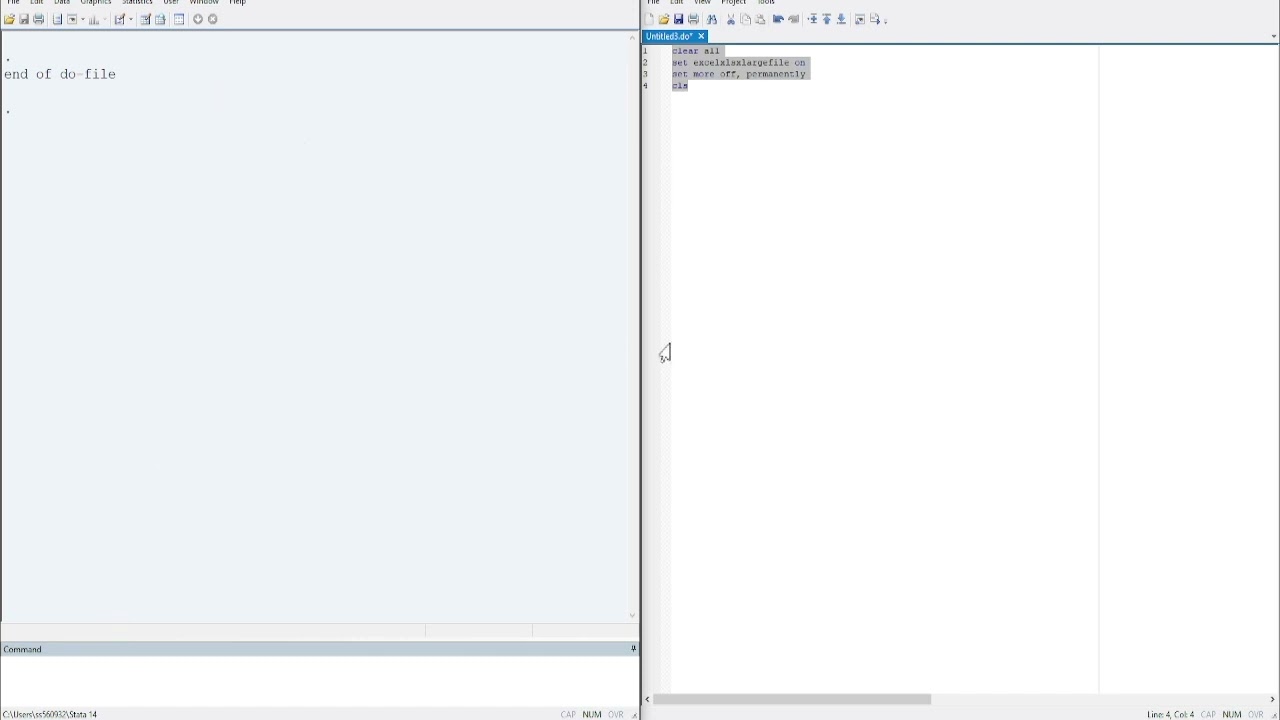Click line 4 'cls' in editor
Image resolution: width=1280 pixels, height=720 pixels.
(x=680, y=86)
